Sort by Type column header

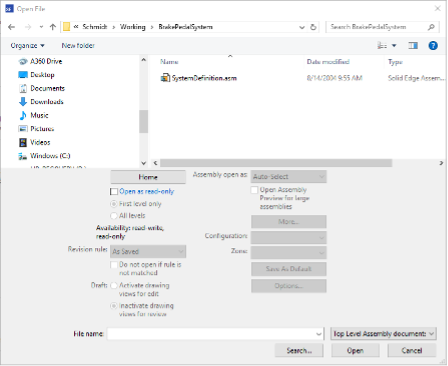pyautogui.click(x=395, y=62)
